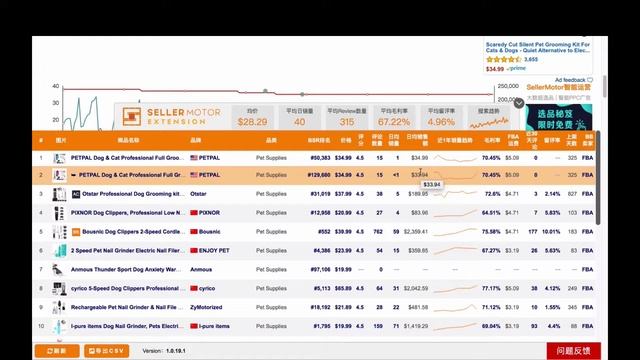Viewport: 640px width, 360px height.
Task: Open the Scaredy Cut Silent Pet Grooming Kit ad link
Action: [x=538, y=47]
